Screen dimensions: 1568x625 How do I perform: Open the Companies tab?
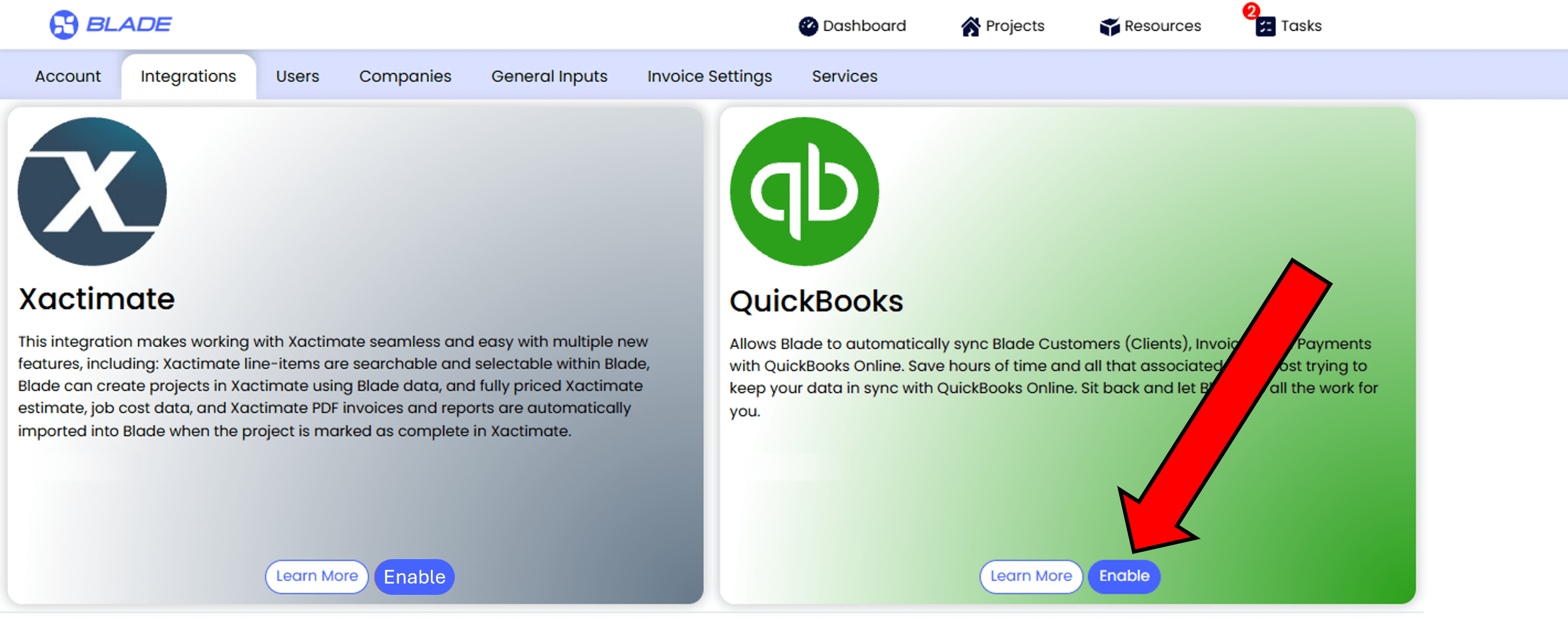[405, 76]
